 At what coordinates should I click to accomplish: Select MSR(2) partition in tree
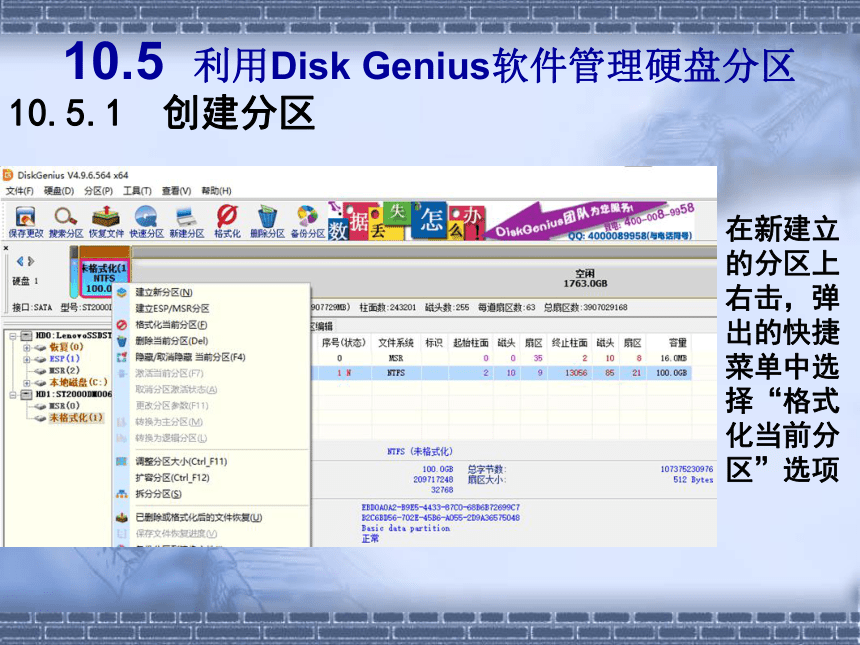point(65,370)
